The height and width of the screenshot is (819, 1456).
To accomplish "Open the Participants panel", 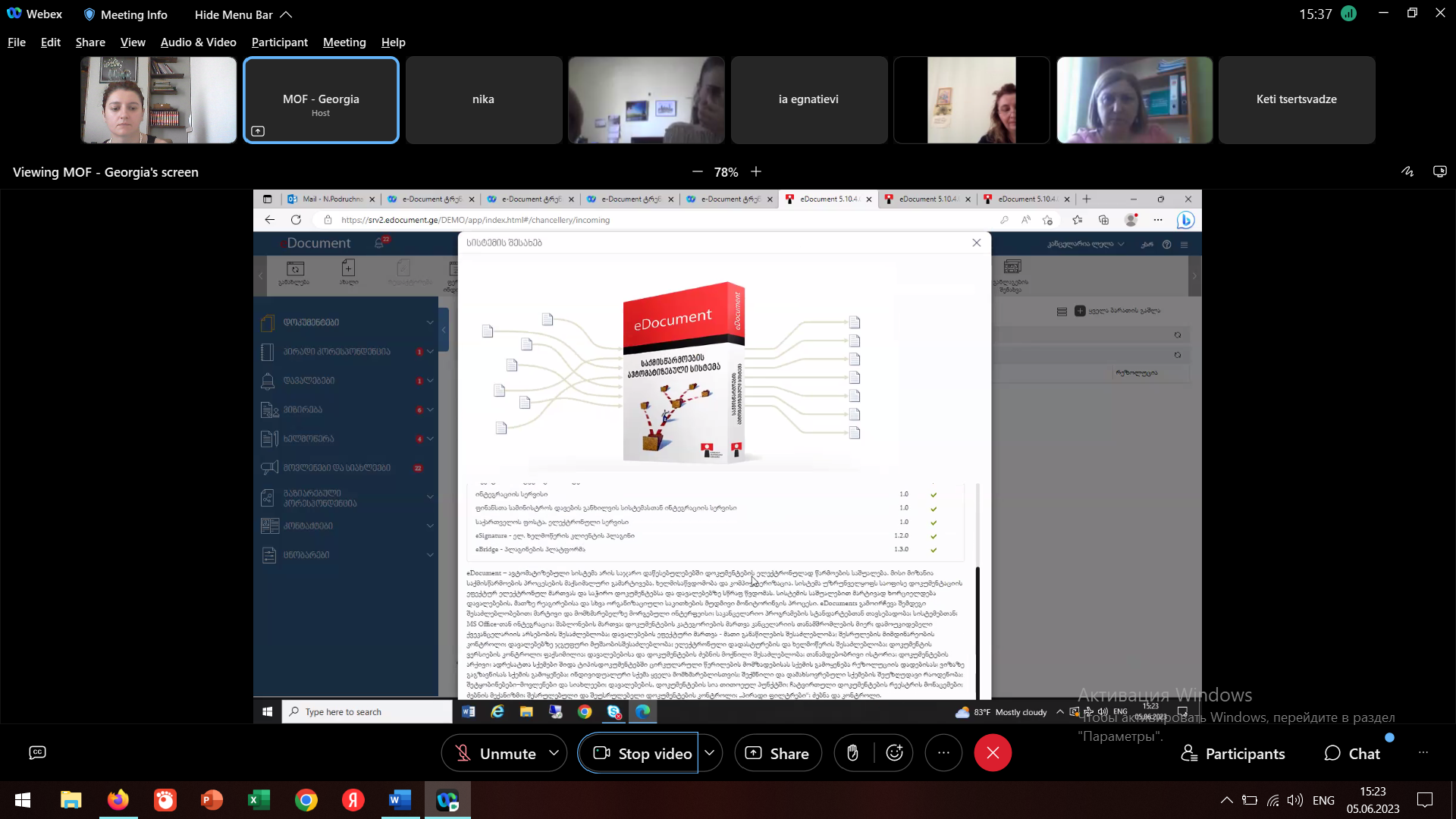I will tap(1233, 754).
